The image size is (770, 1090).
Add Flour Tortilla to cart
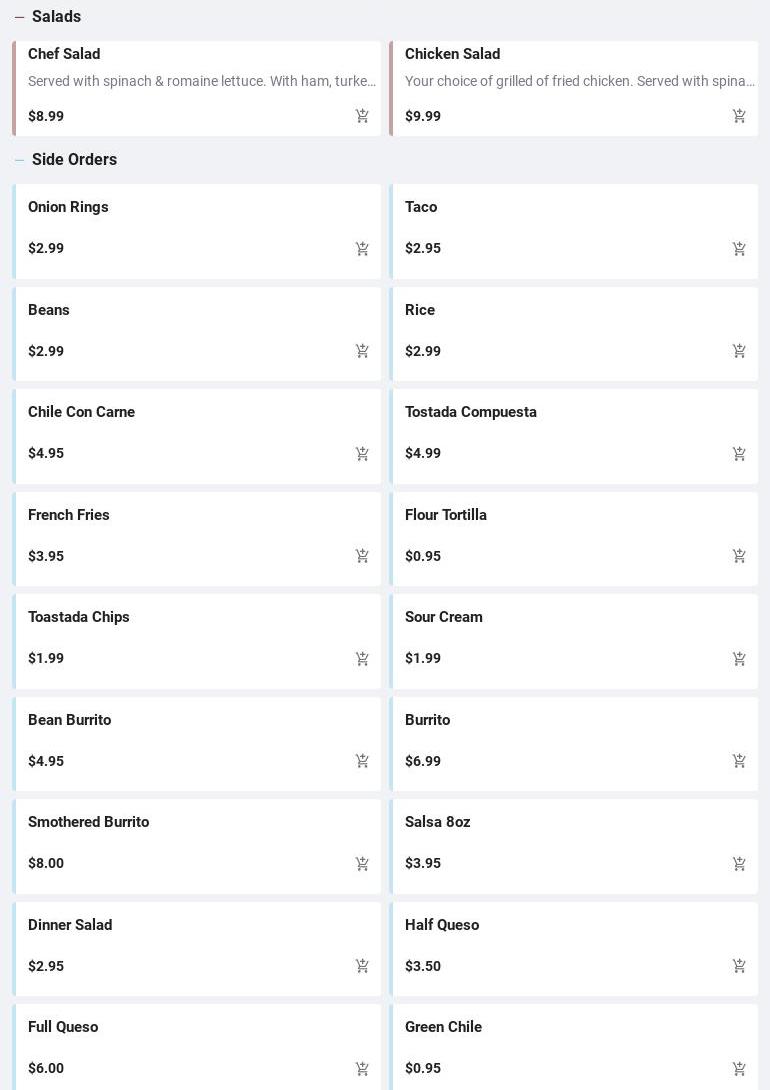(x=739, y=556)
